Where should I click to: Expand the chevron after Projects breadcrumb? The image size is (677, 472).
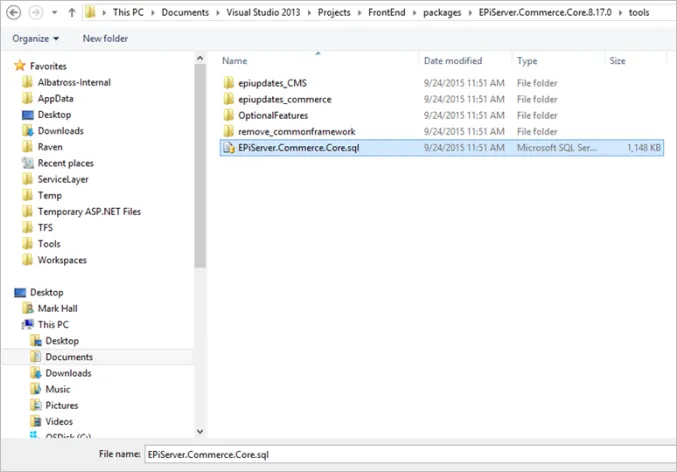point(359,13)
